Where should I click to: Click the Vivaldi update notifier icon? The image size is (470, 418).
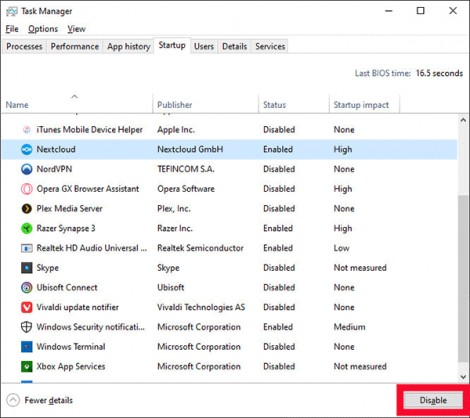tap(27, 307)
